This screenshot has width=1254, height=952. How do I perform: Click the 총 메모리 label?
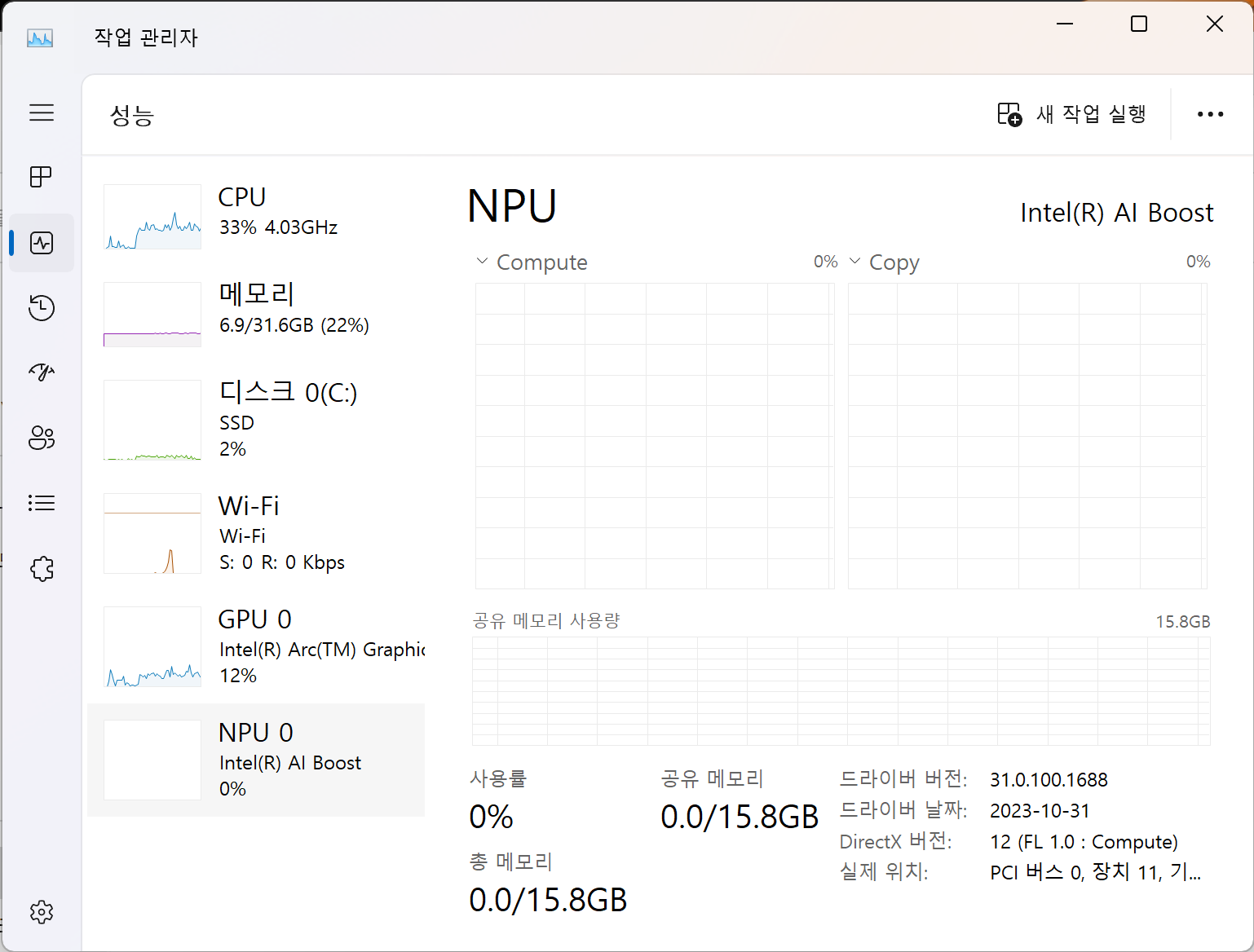click(x=510, y=862)
